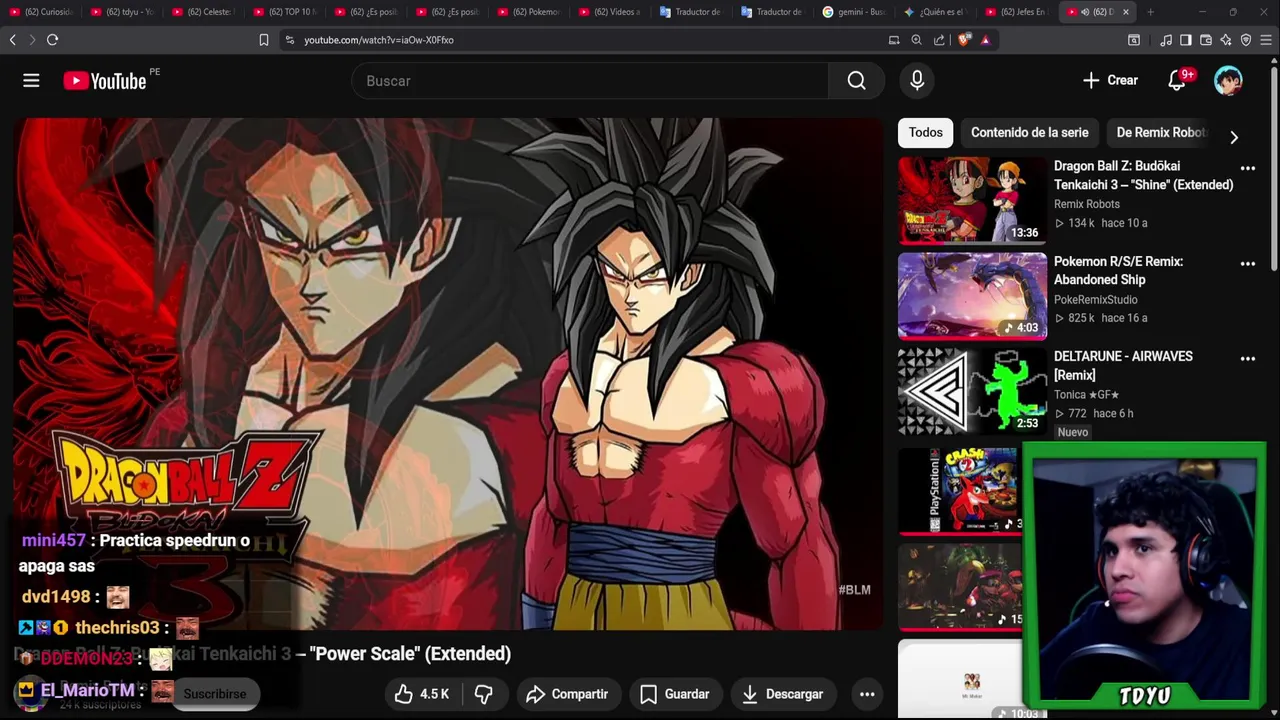Click the search magnifier button
The image size is (1280, 720).
pos(856,81)
